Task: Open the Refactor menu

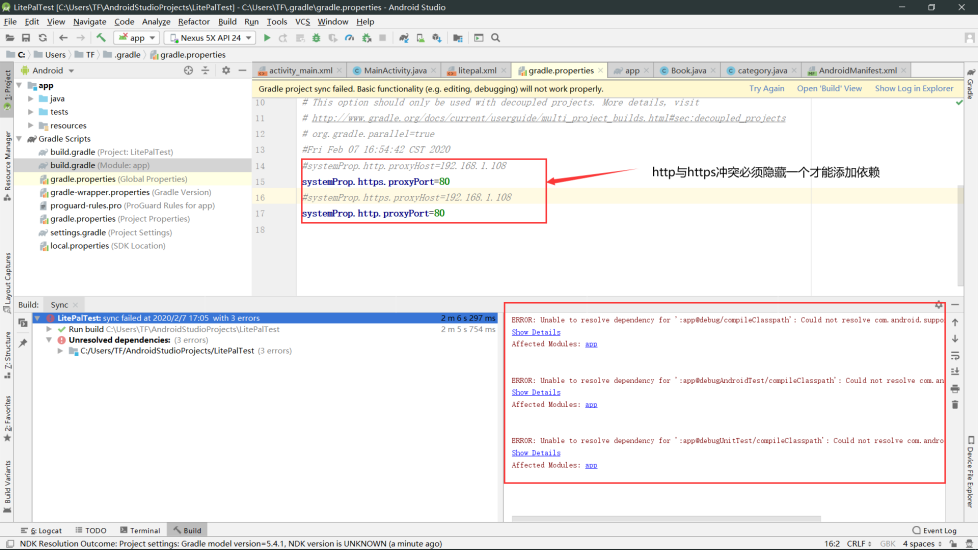Action: [x=194, y=22]
